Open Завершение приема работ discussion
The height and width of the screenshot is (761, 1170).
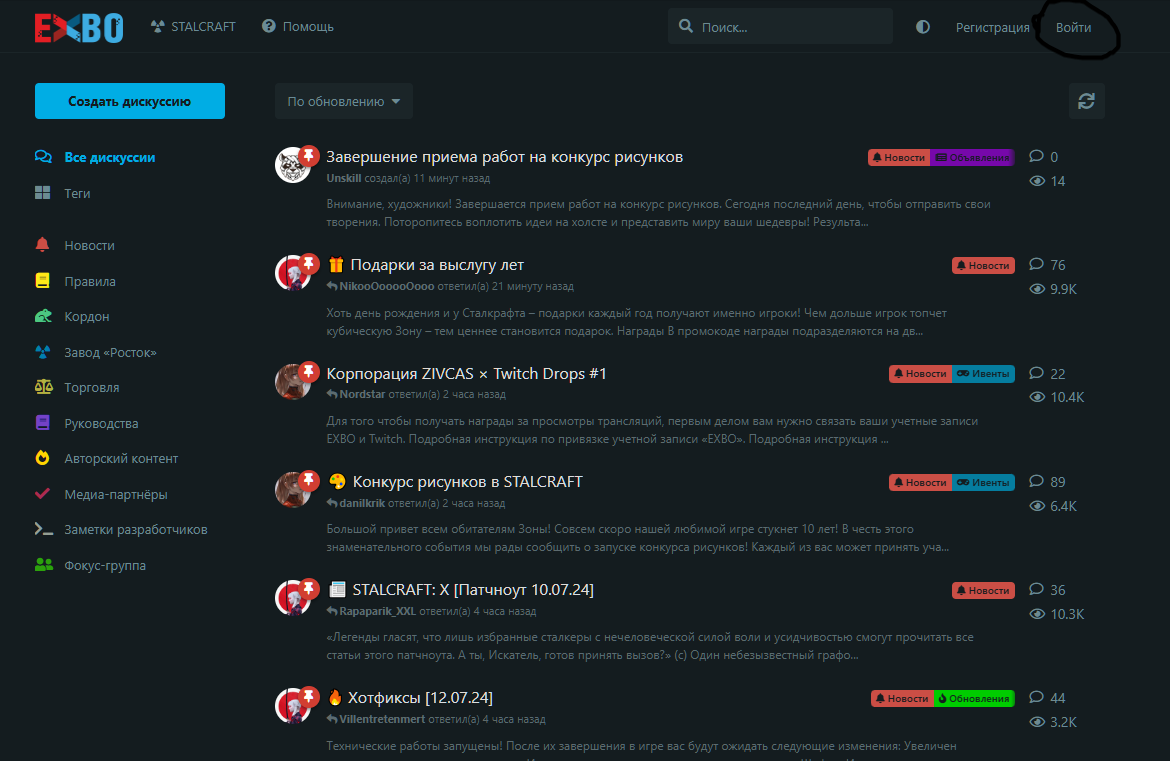(x=504, y=157)
